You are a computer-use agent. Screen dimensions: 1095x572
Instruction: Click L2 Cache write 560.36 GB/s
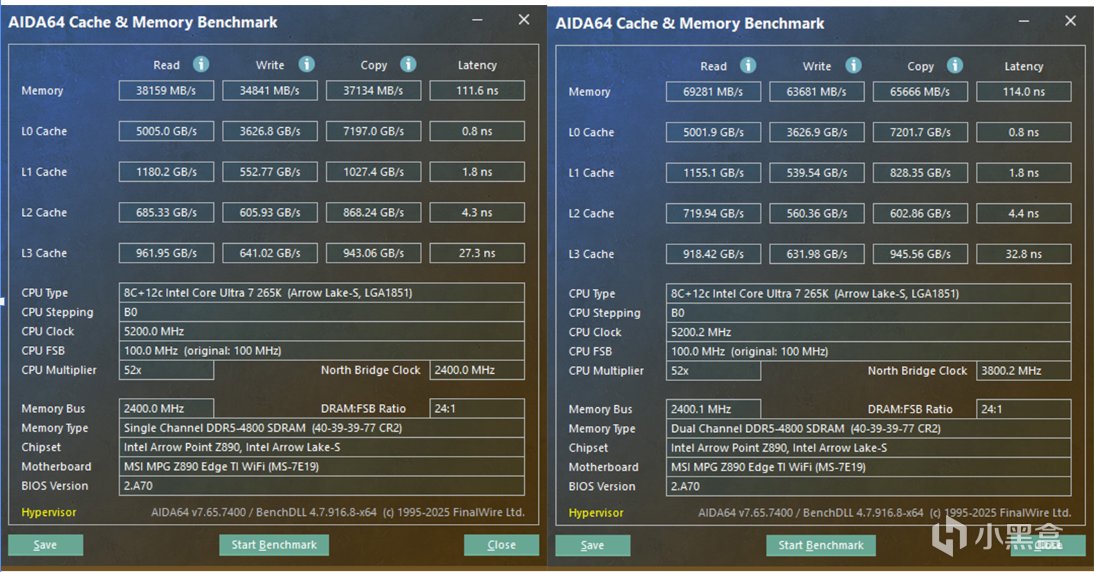click(x=816, y=213)
